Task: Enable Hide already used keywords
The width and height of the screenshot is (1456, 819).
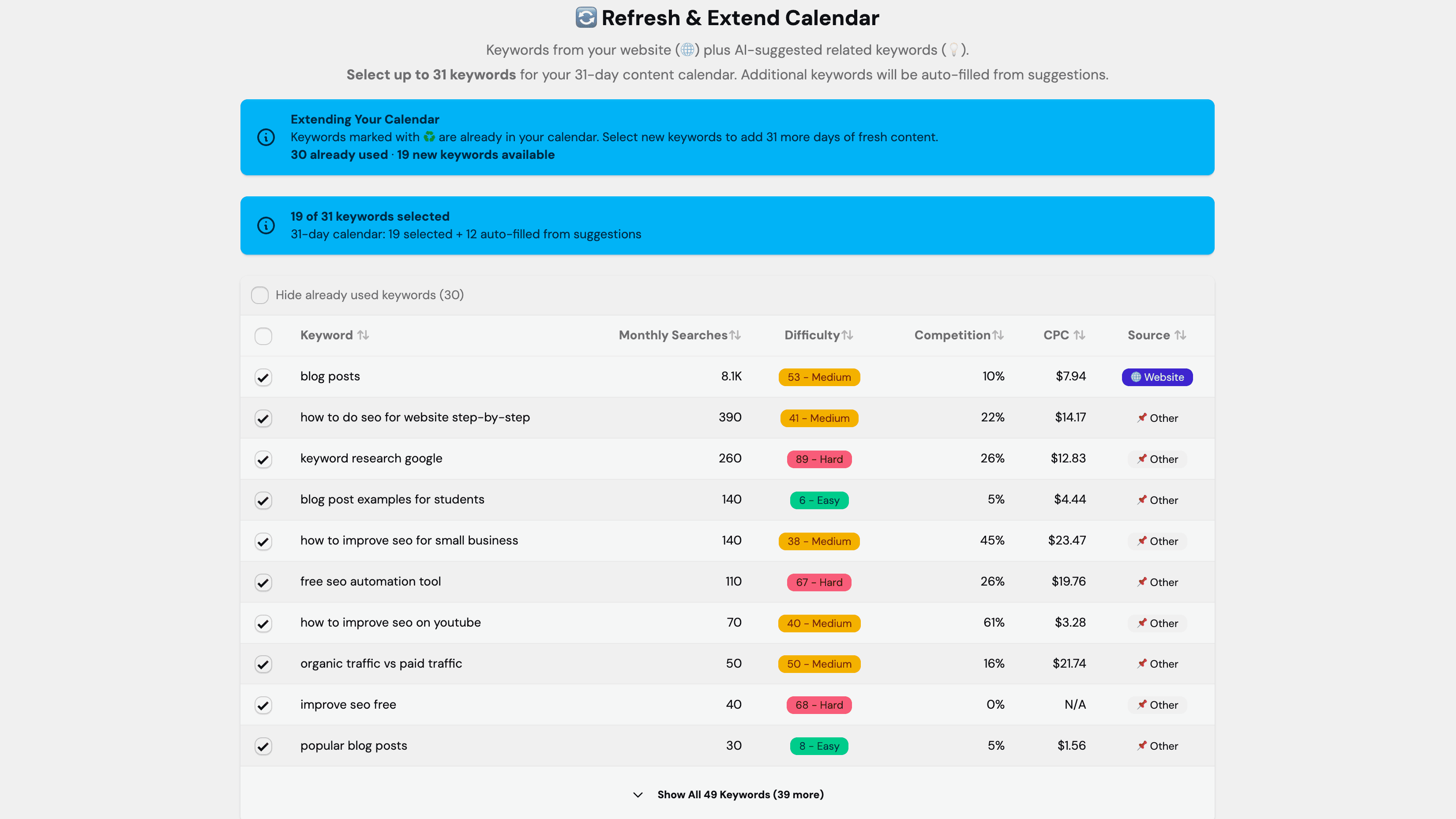Action: coord(259,294)
